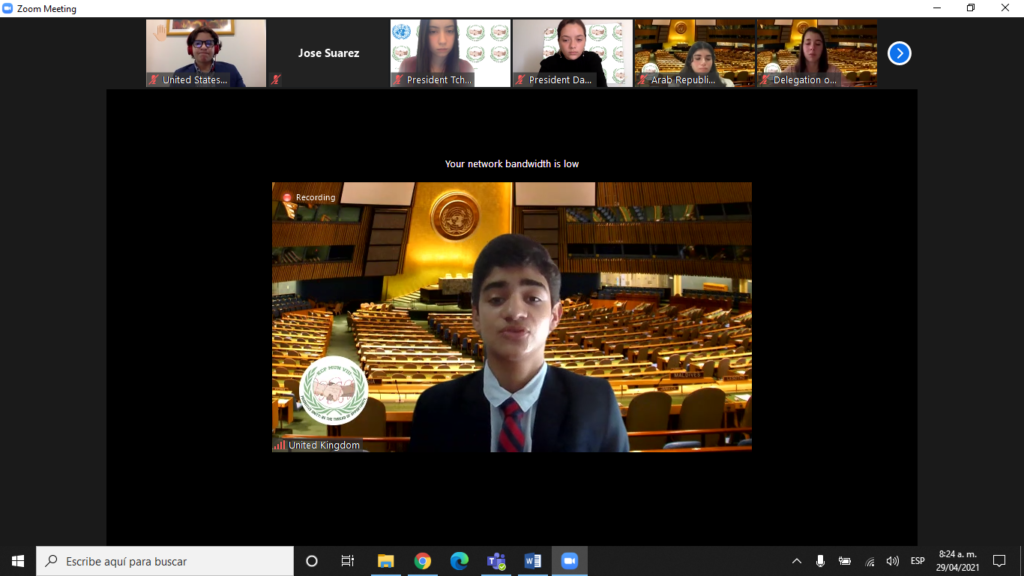Show more participants with the blue arrow
This screenshot has height=576, width=1024.
point(898,53)
